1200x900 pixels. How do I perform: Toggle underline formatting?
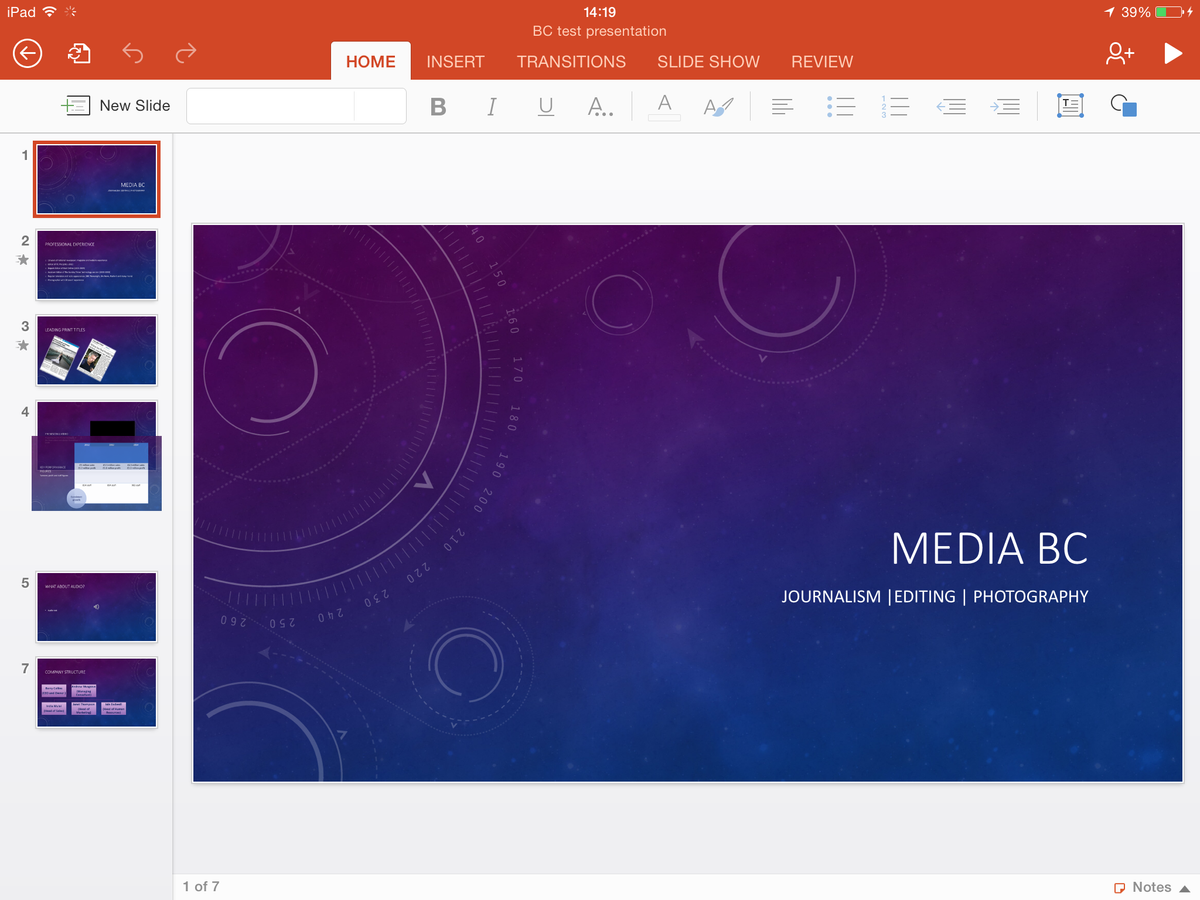(x=545, y=105)
